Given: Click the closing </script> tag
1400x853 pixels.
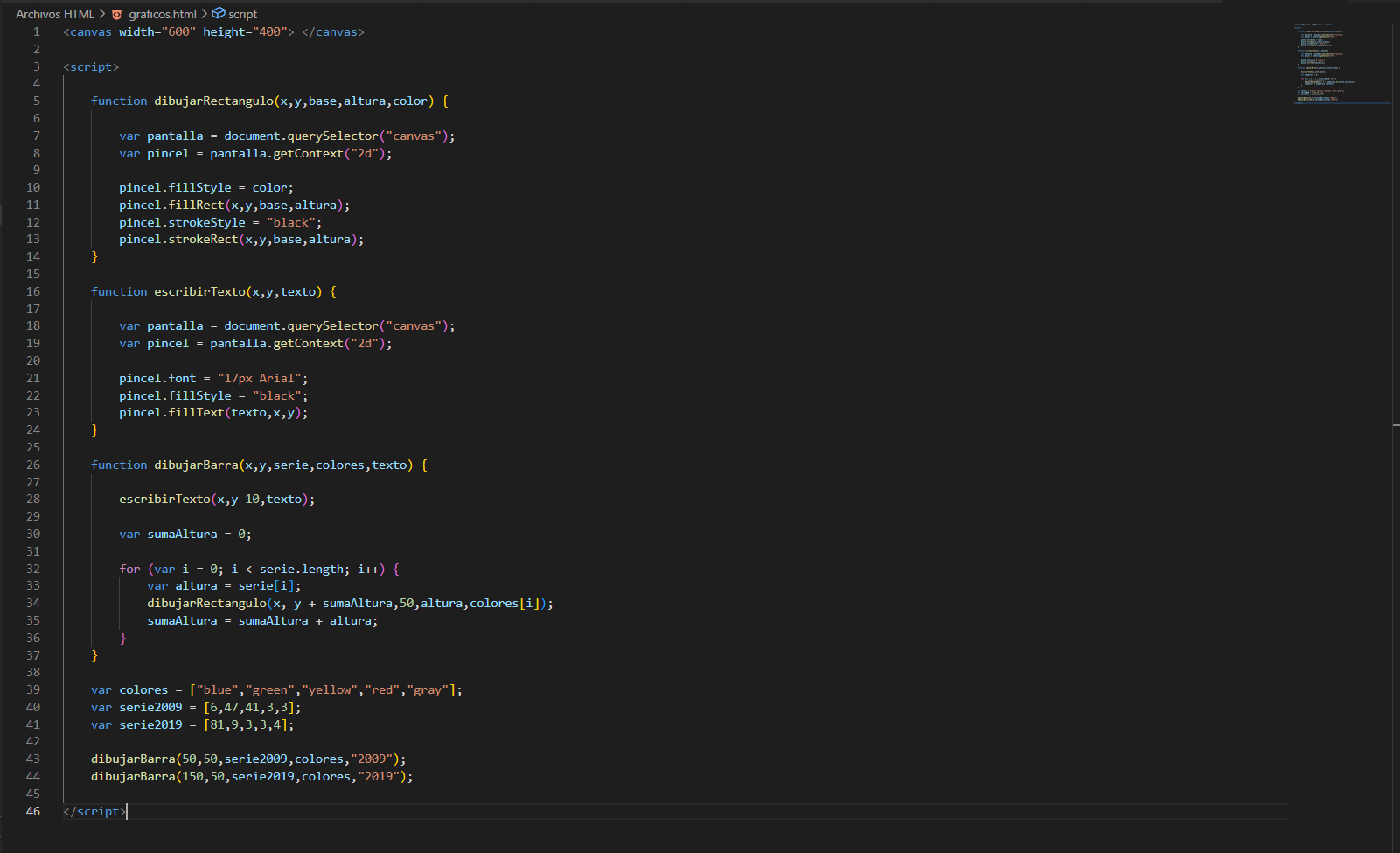Looking at the screenshot, I should [94, 811].
